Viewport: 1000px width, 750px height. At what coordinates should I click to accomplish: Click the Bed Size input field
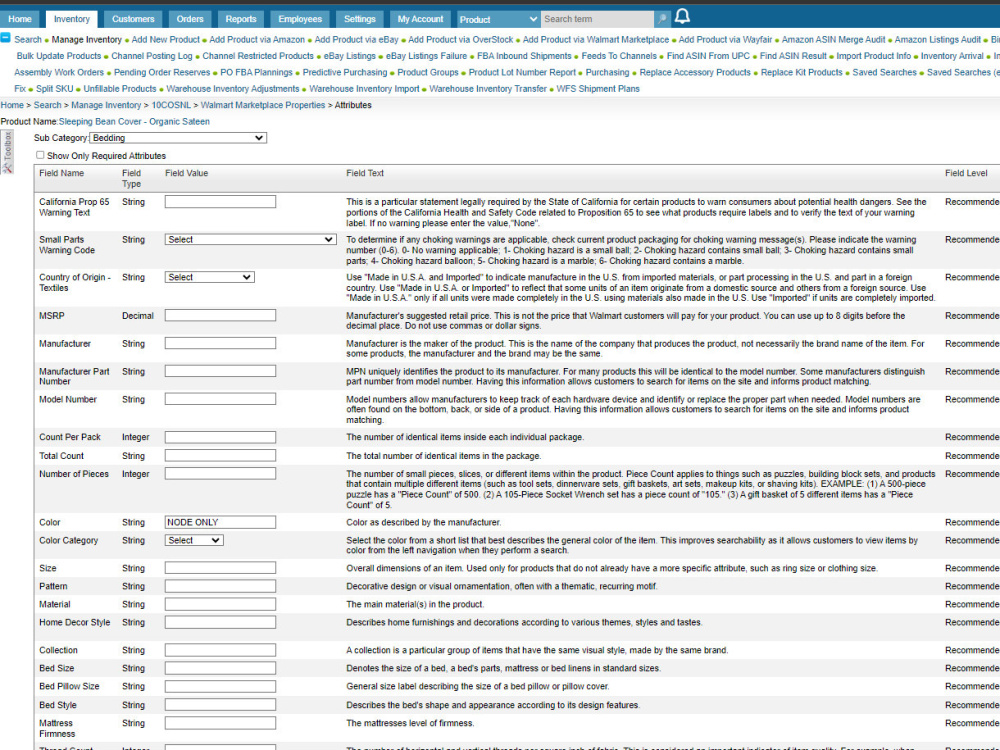[x=220, y=668]
